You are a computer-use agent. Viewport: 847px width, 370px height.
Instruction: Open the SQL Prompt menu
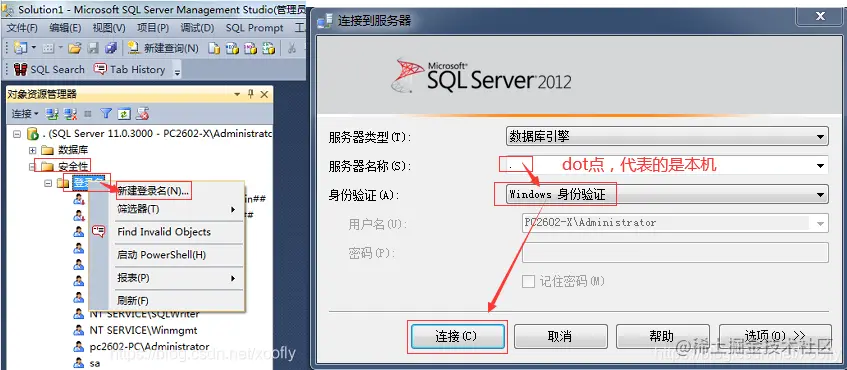pos(254,28)
